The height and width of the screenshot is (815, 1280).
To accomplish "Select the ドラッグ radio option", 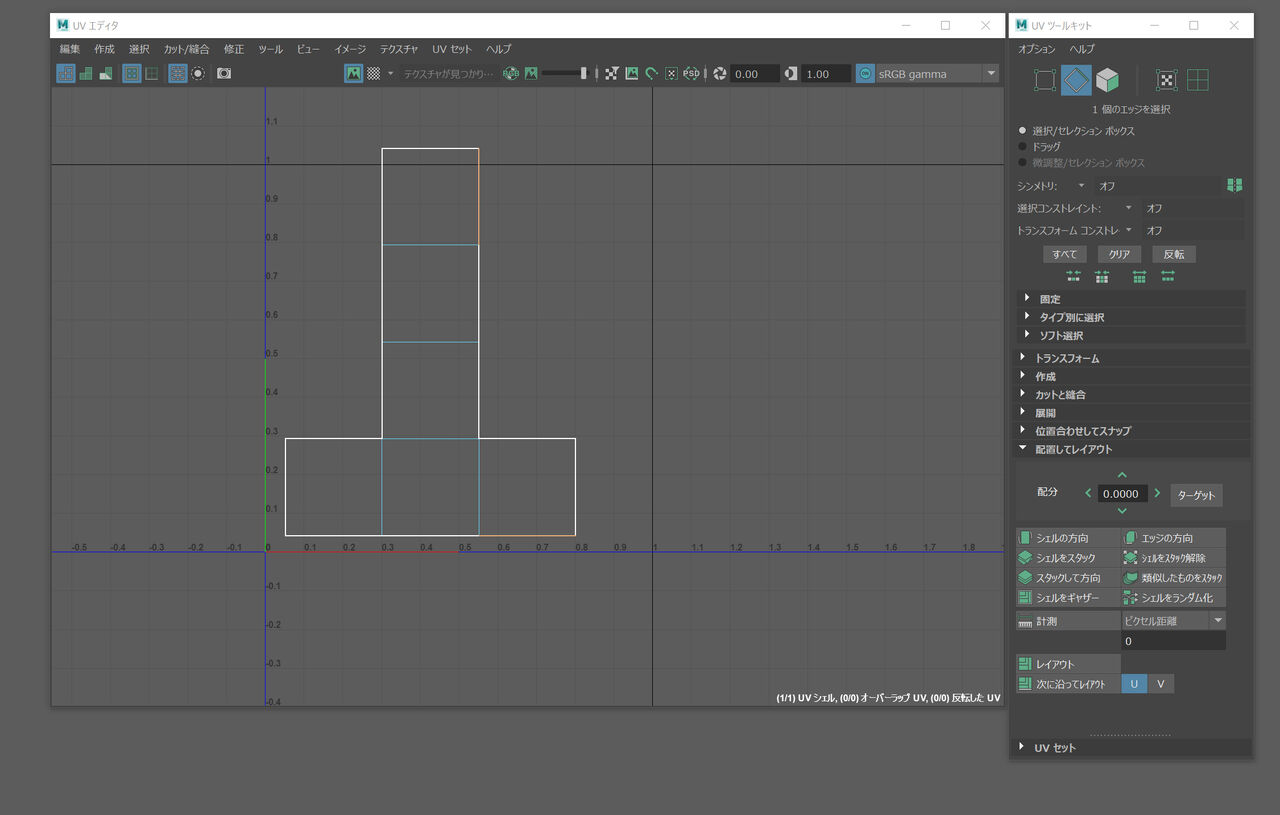I will click(x=1022, y=146).
